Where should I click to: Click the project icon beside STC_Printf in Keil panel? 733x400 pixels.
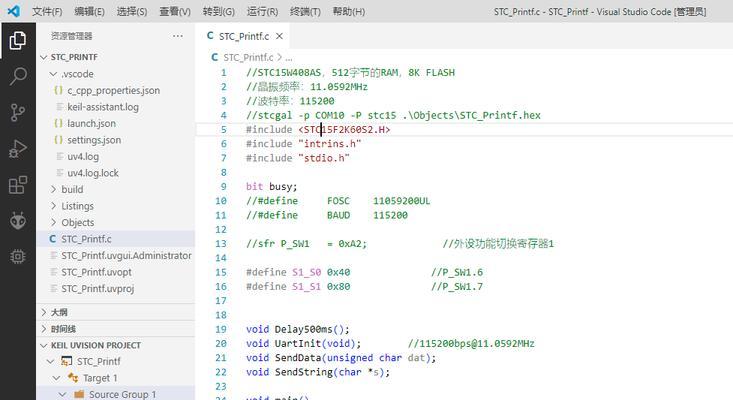[x=67, y=361]
